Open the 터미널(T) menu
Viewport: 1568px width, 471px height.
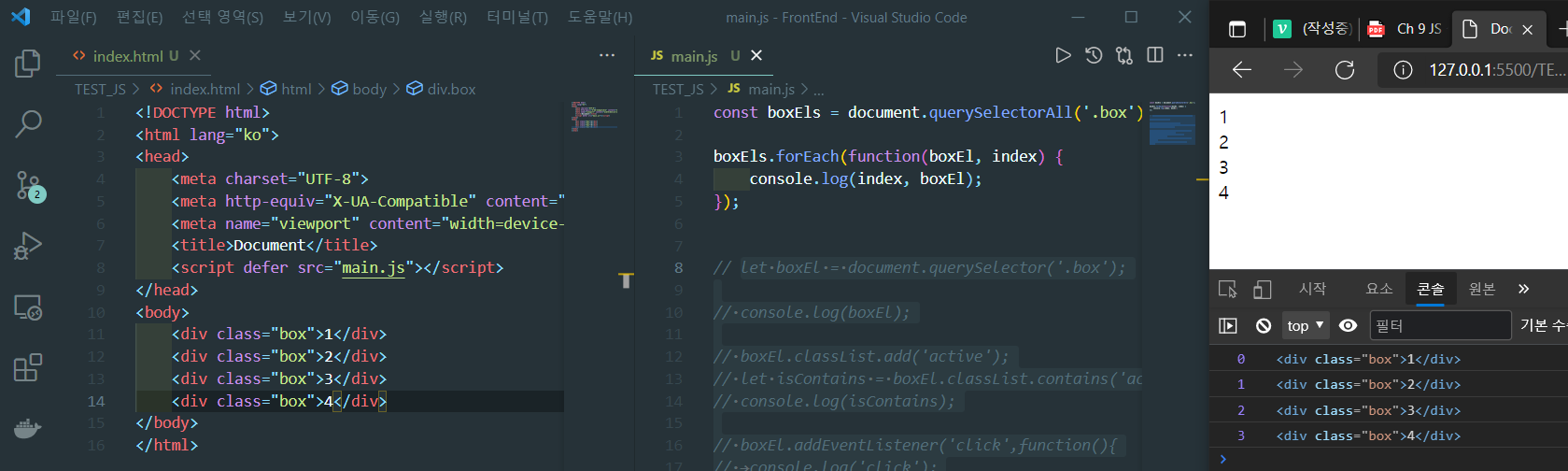pos(517,17)
